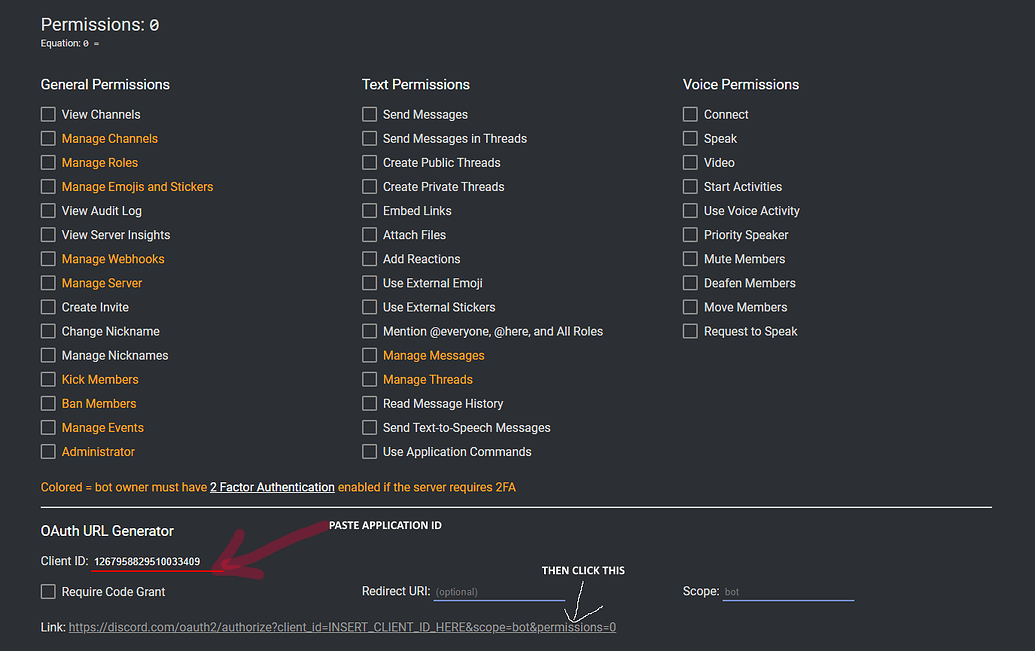Check the View Channels permission
Viewport: 1035px width, 651px height.
[48, 115]
